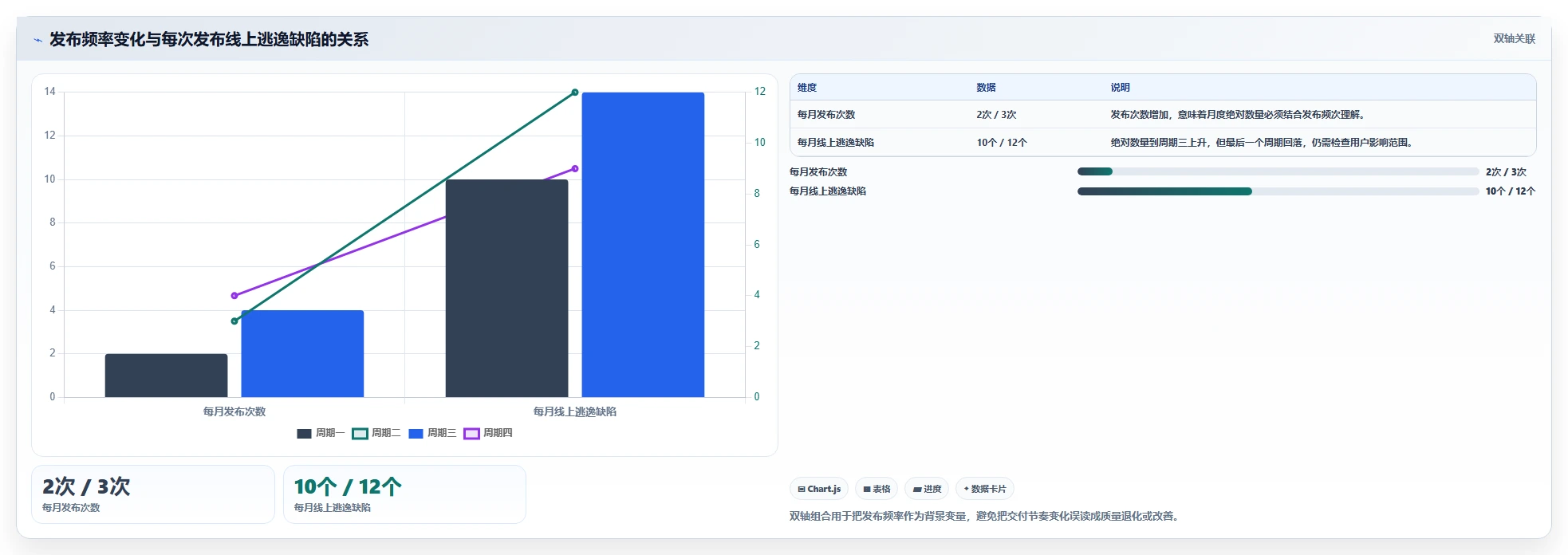Click the chart icon beside the dashboard title
The height and width of the screenshot is (555, 1568).
tap(37, 40)
